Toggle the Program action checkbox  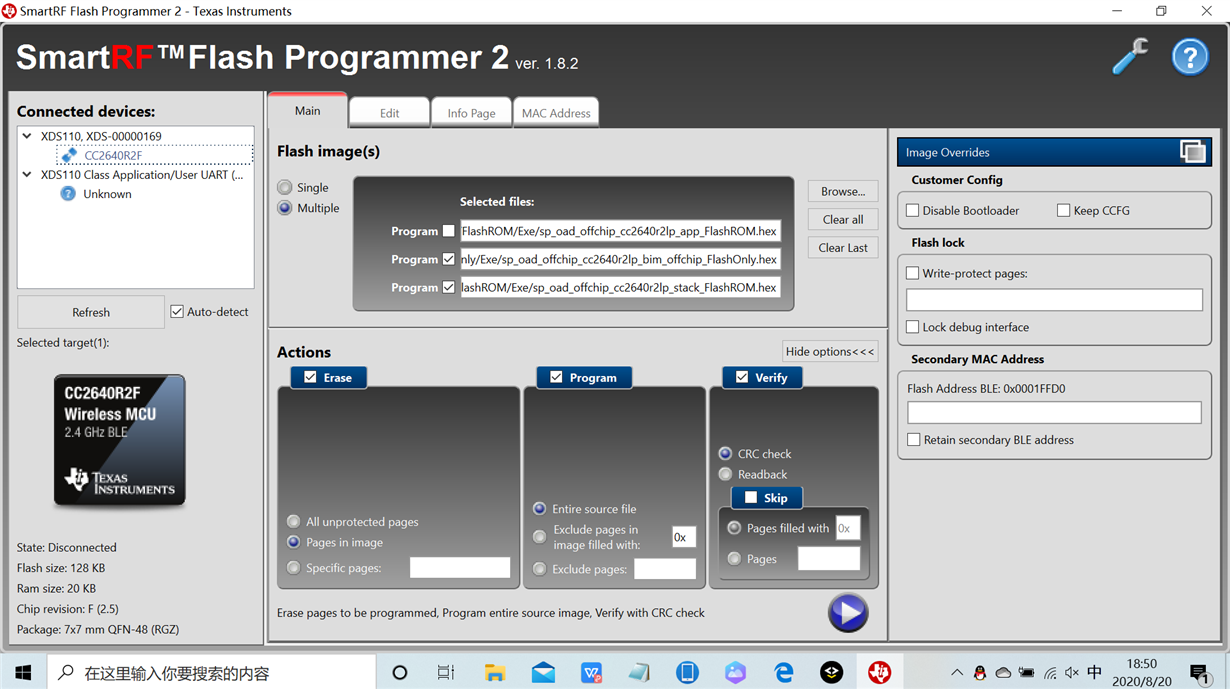[556, 377]
